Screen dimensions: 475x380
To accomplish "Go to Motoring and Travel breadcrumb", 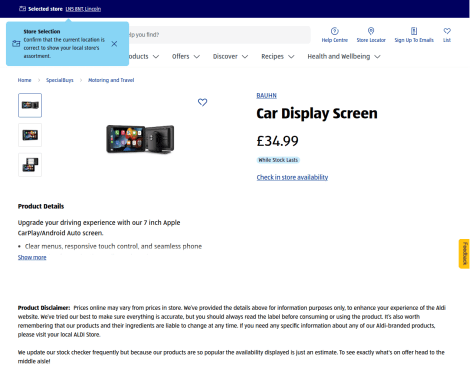I will (x=111, y=80).
